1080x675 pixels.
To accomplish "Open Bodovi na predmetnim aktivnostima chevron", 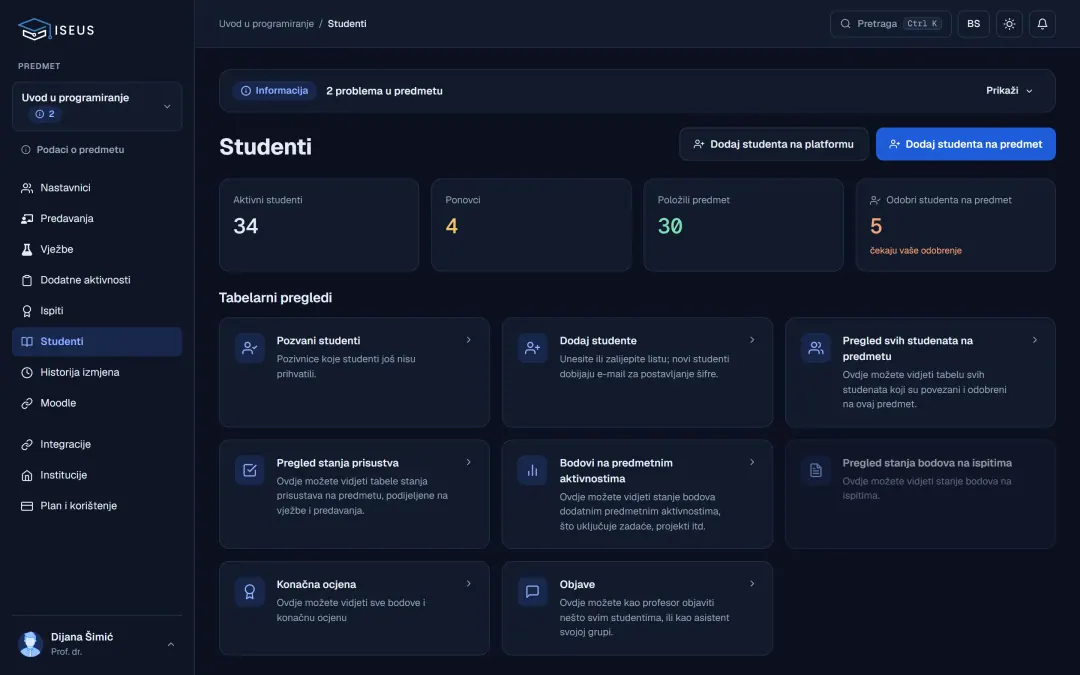I will [x=751, y=463].
